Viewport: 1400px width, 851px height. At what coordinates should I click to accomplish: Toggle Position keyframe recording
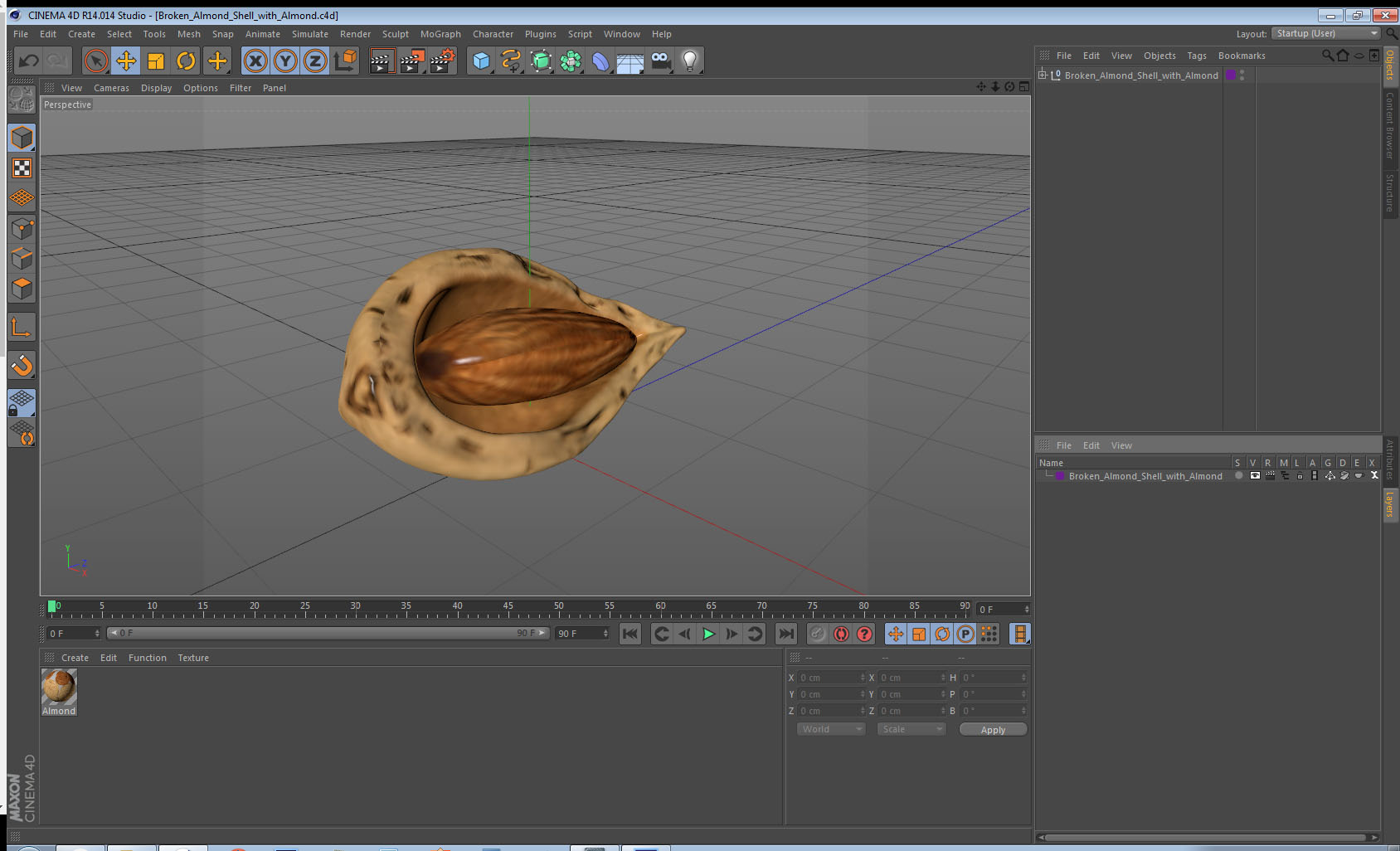(x=896, y=634)
